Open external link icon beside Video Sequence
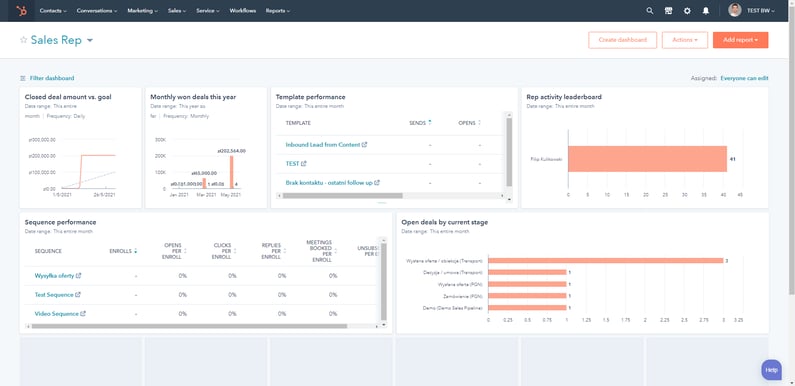The height and width of the screenshot is (386, 795). point(83,313)
